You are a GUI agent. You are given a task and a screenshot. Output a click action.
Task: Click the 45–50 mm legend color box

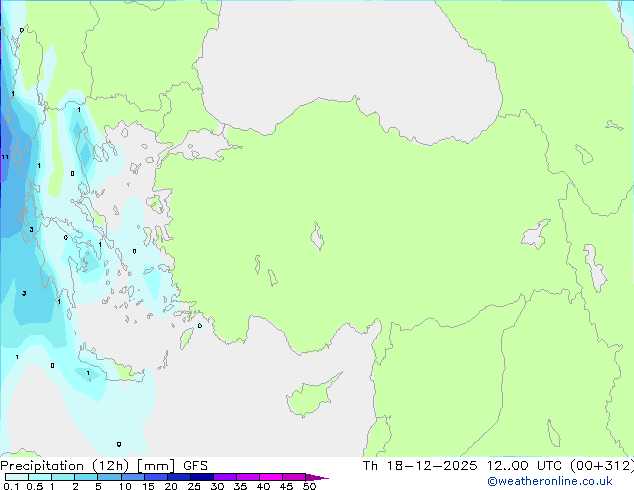294,477
